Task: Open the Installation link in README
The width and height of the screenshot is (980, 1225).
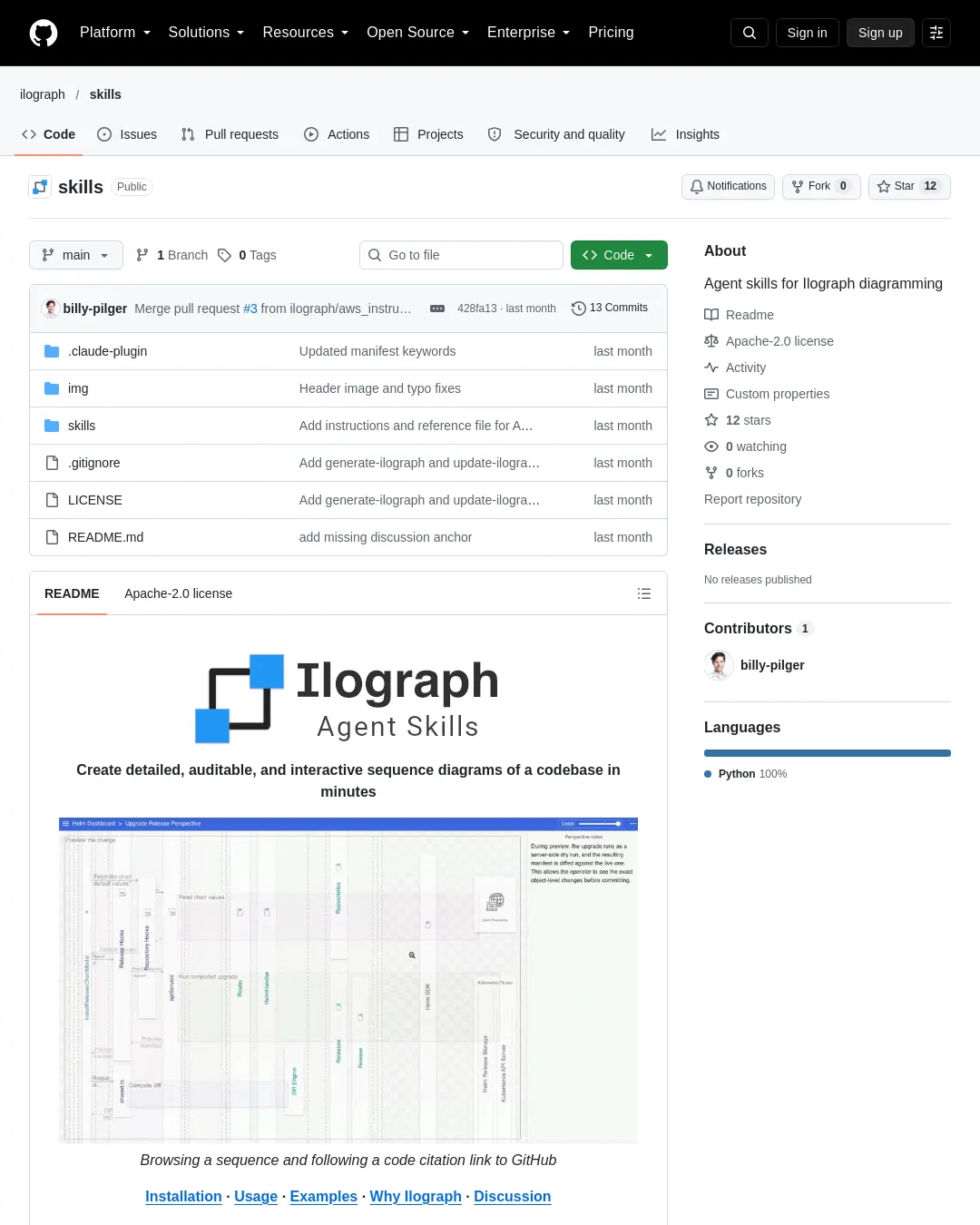Action: (183, 1196)
